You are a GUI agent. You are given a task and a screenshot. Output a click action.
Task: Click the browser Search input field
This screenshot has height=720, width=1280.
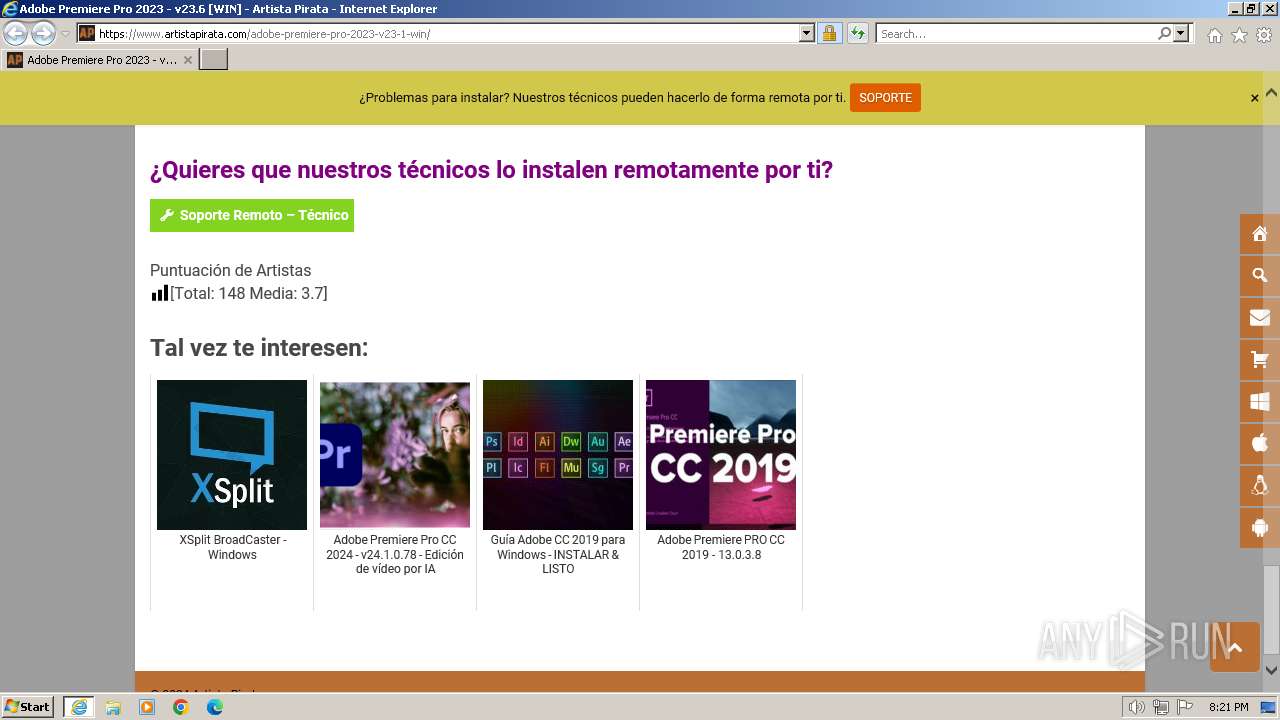[x=1016, y=34]
